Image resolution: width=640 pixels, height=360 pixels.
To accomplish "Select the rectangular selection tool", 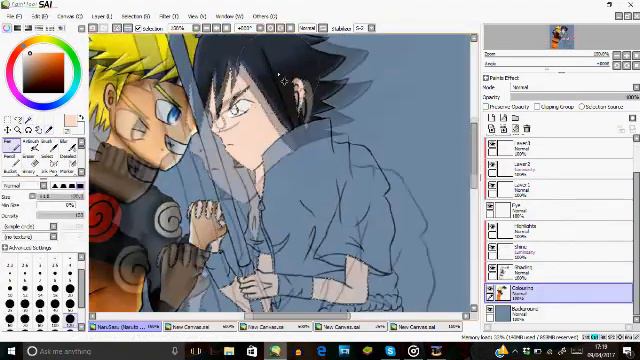I will [7, 120].
